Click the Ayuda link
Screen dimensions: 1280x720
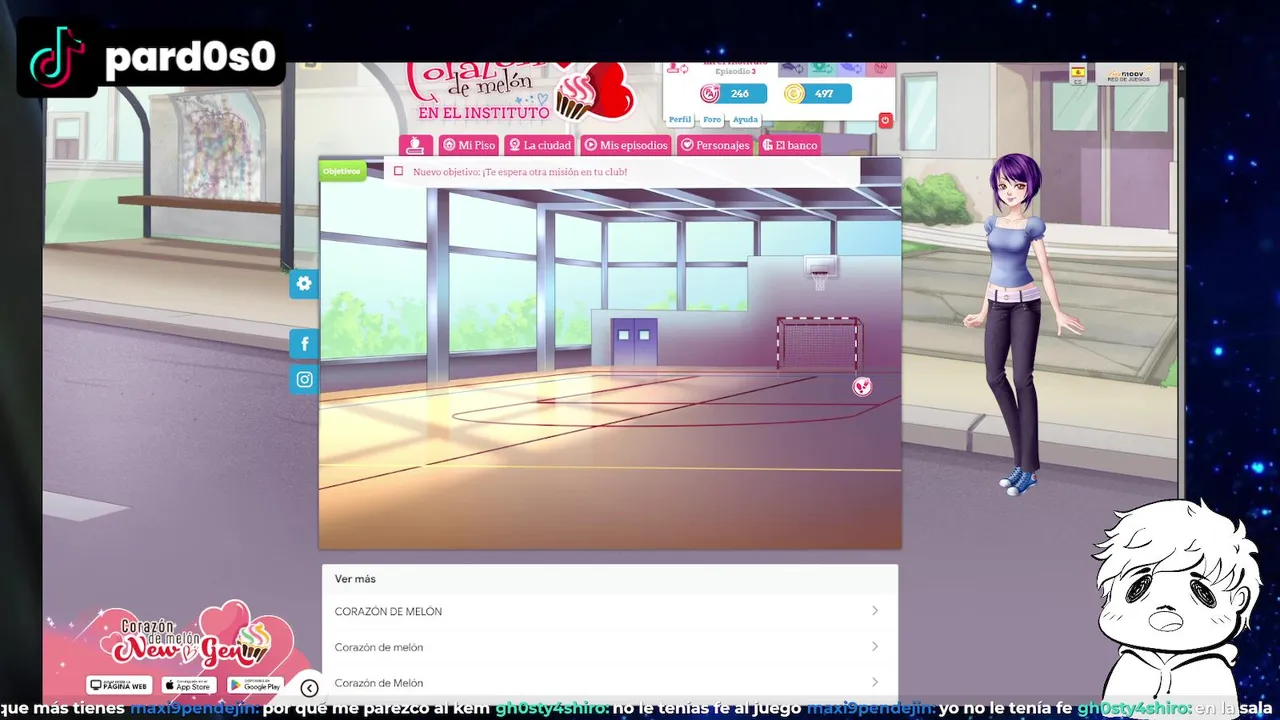coord(745,119)
